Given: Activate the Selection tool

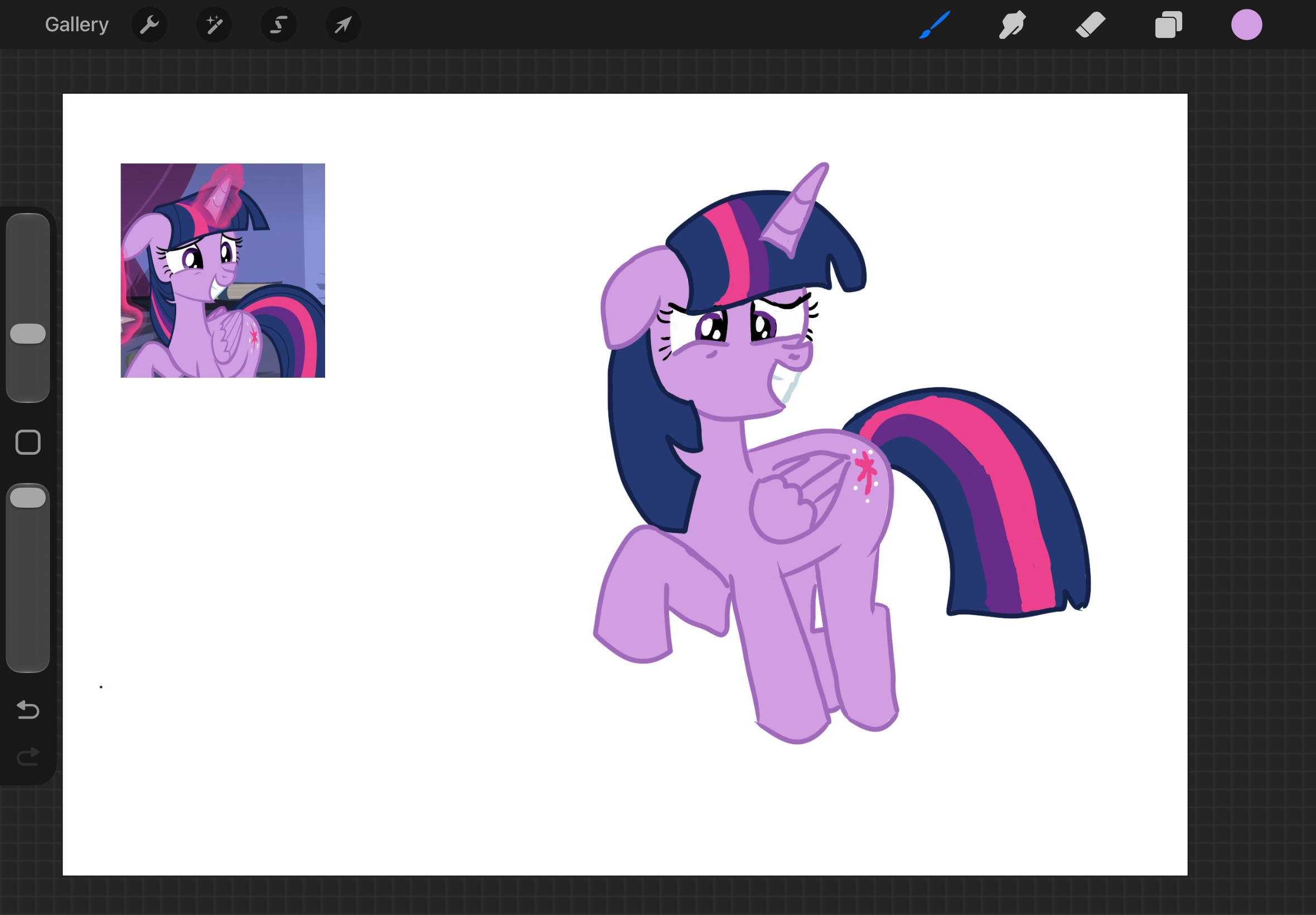Looking at the screenshot, I should click(279, 25).
